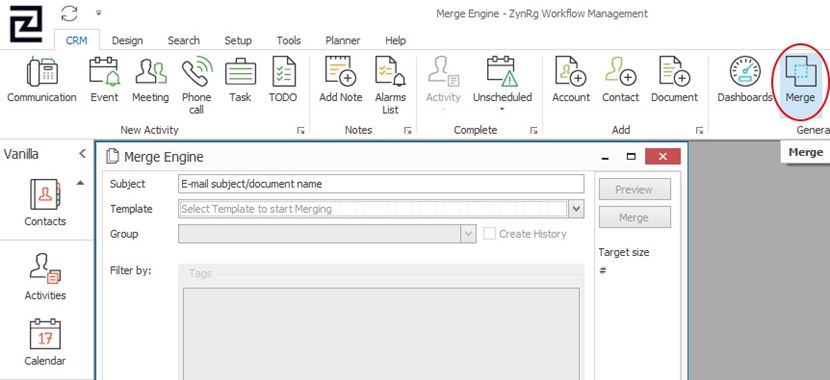830x380 pixels.
Task: Click the Merge button in Merge Engine
Action: [x=635, y=217]
